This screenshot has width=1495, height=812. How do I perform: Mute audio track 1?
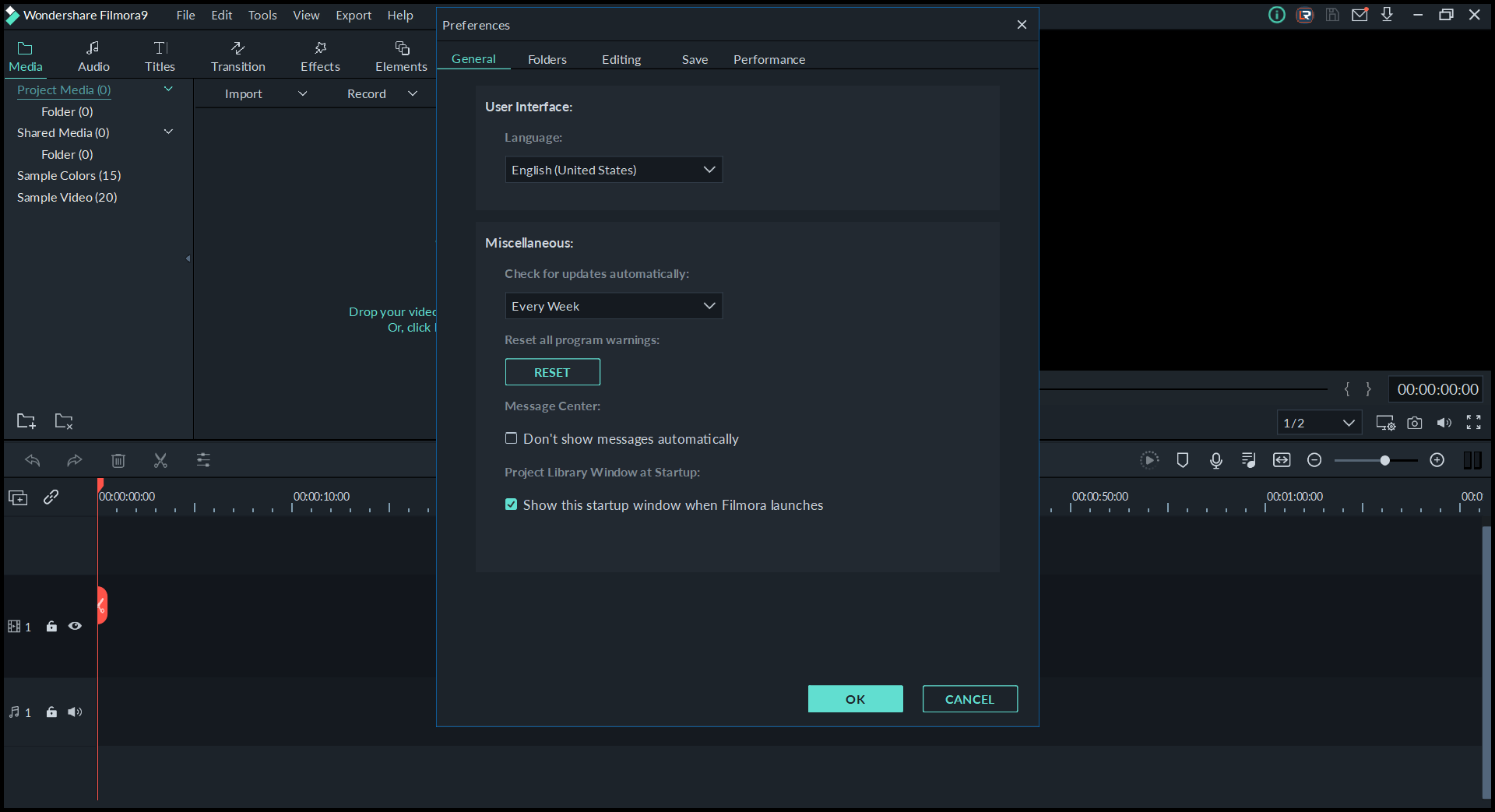tap(75, 712)
